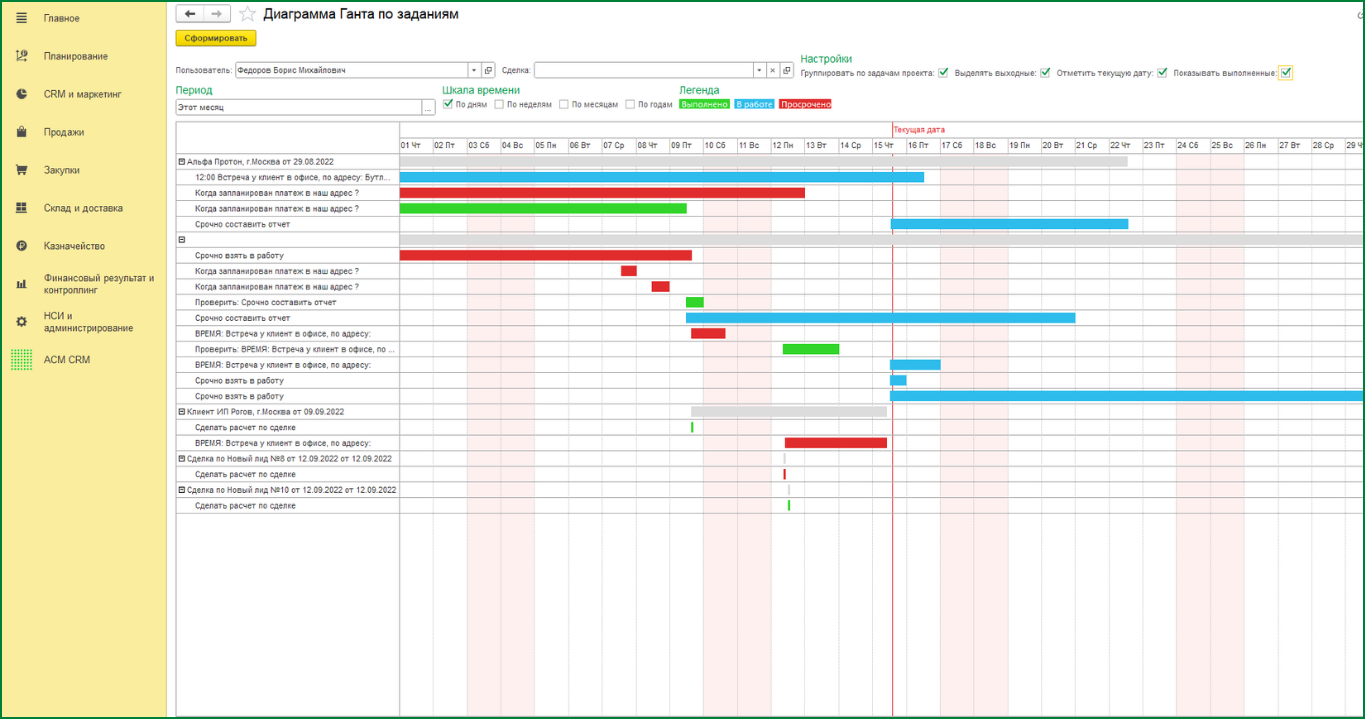This screenshot has height=719, width=1365.
Task: Collapse the Альфа Протон project group
Action: pos(182,161)
